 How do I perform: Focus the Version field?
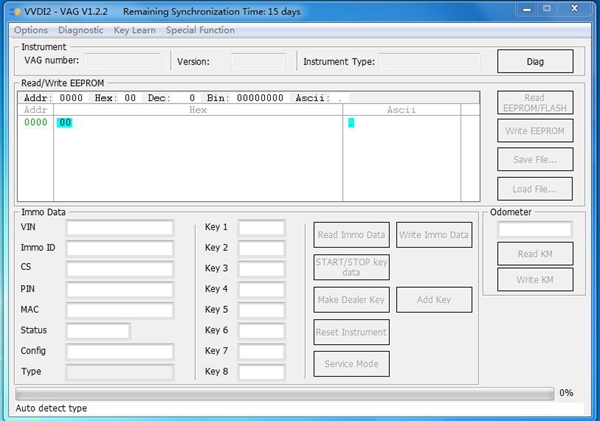pyautogui.click(x=258, y=61)
